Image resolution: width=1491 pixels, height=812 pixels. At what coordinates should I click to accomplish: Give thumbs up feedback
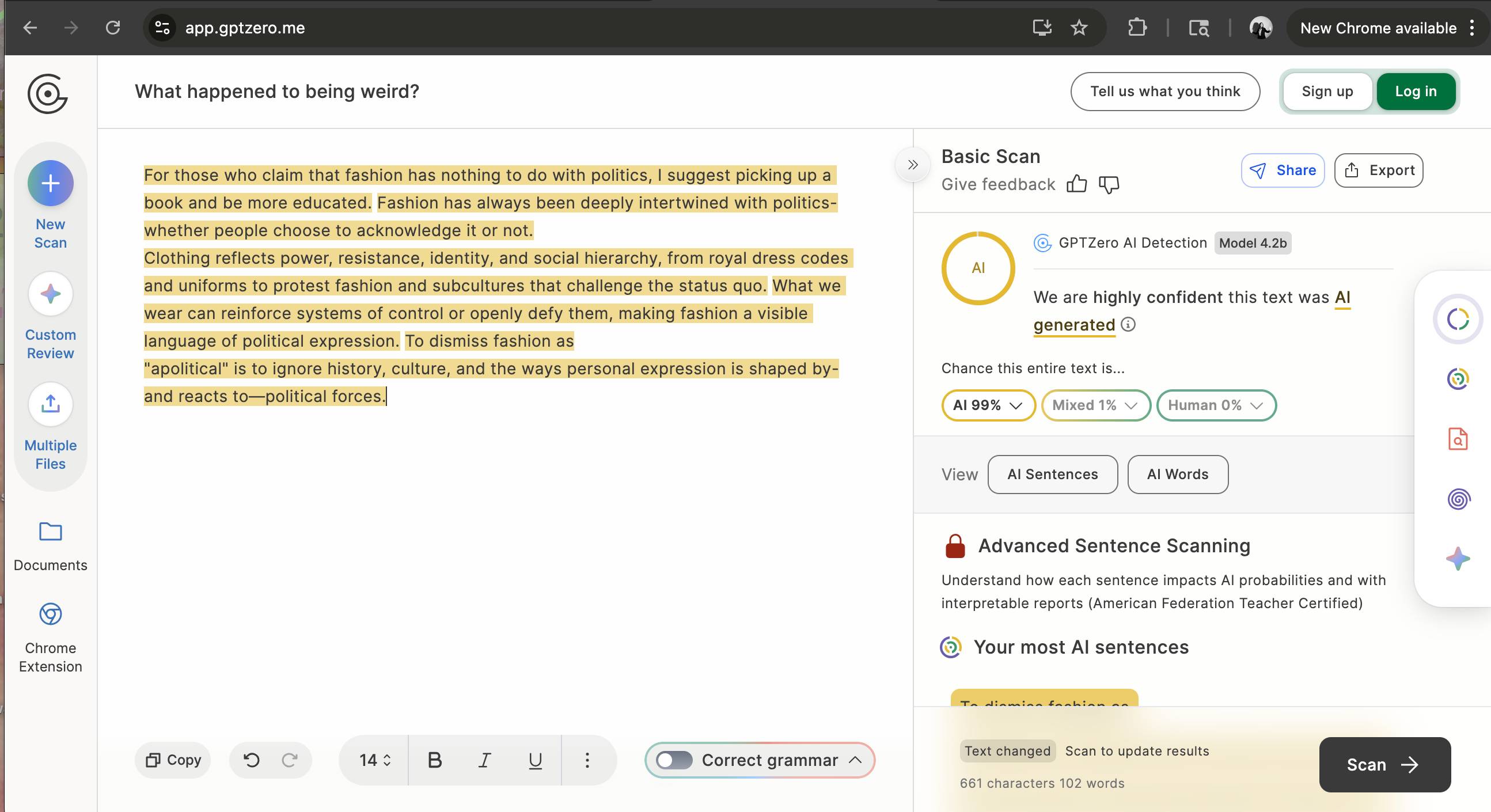coord(1076,184)
